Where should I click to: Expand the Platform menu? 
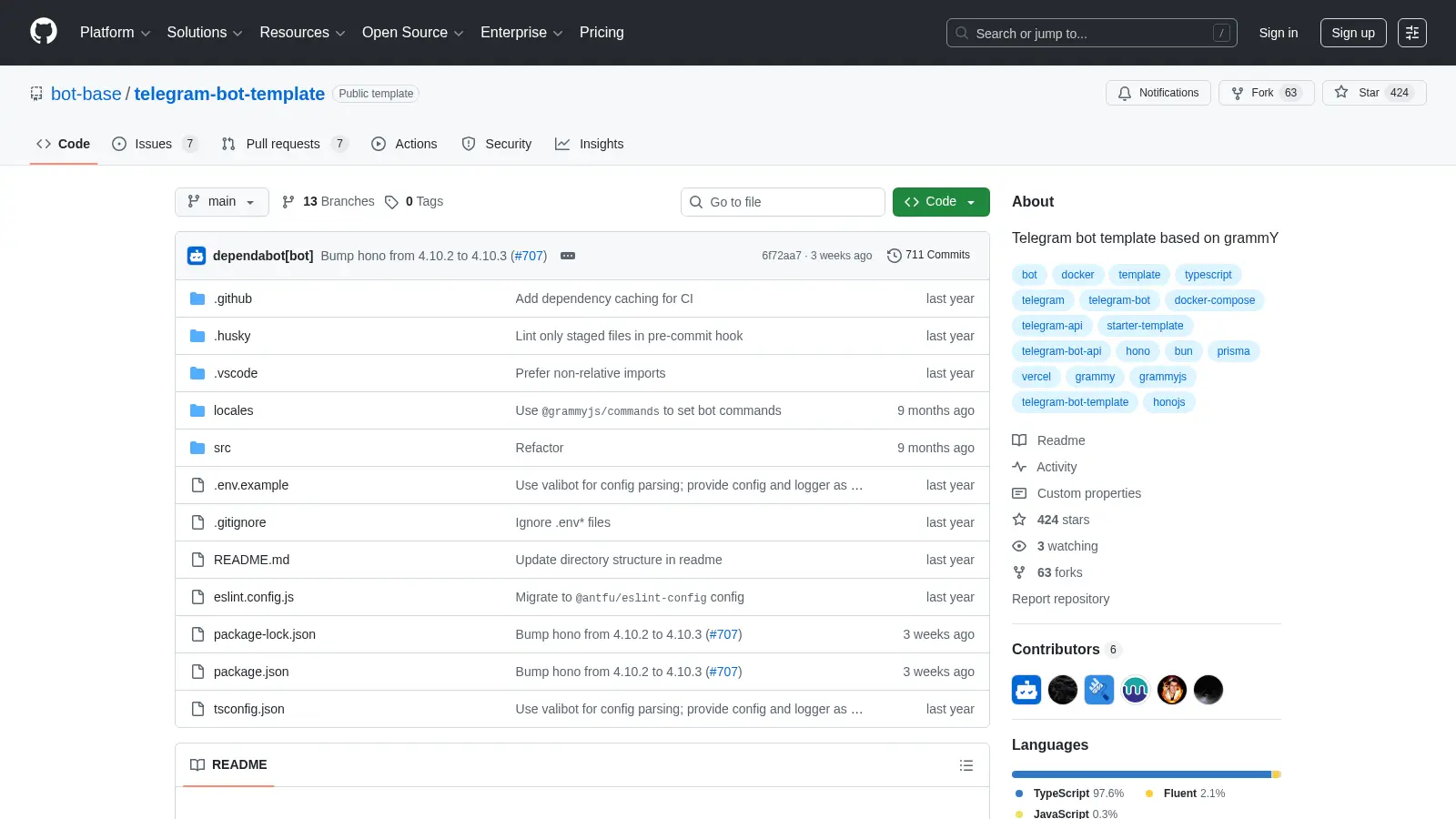click(x=115, y=33)
